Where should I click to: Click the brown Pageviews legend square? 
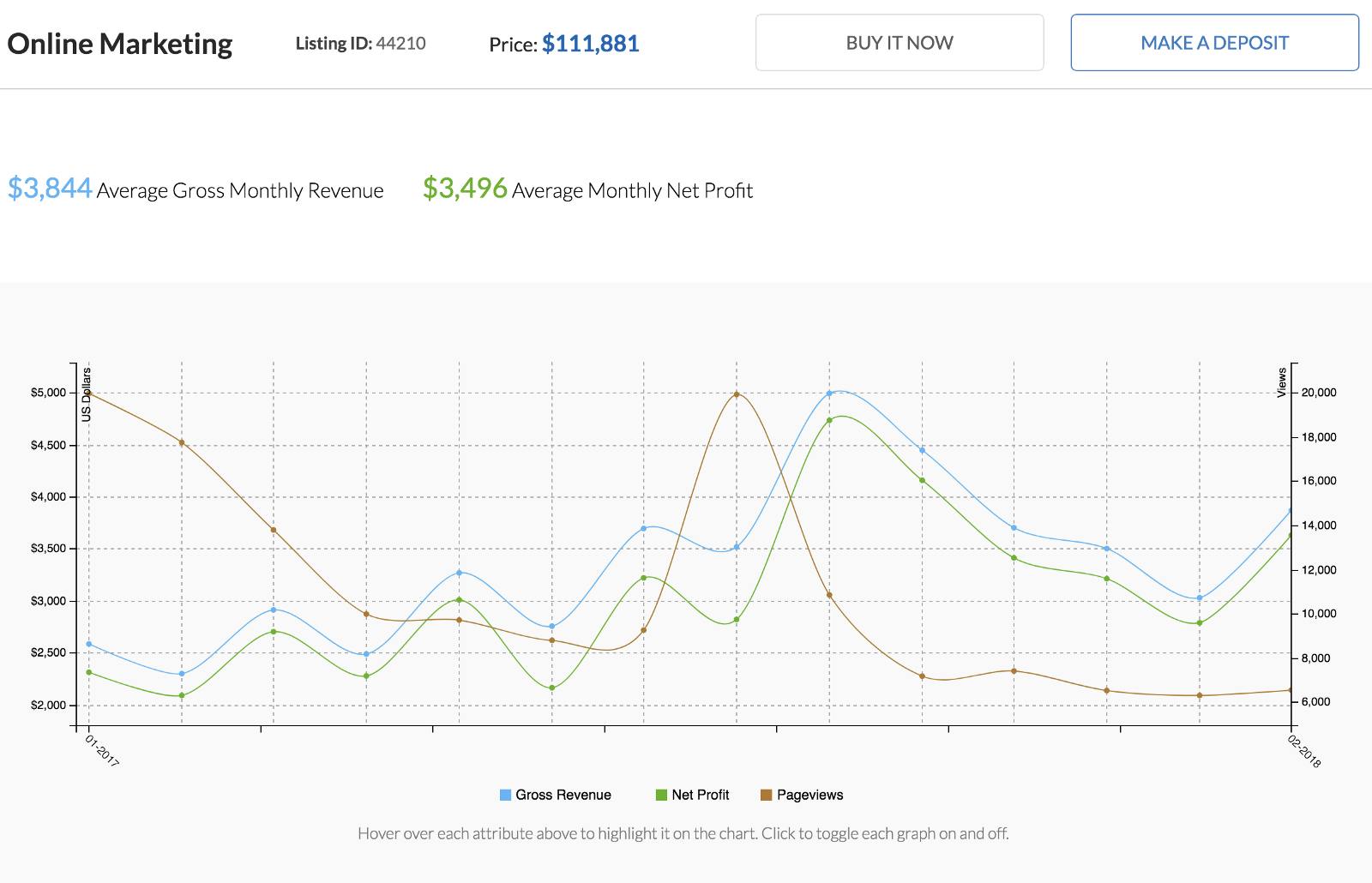pyautogui.click(x=767, y=795)
